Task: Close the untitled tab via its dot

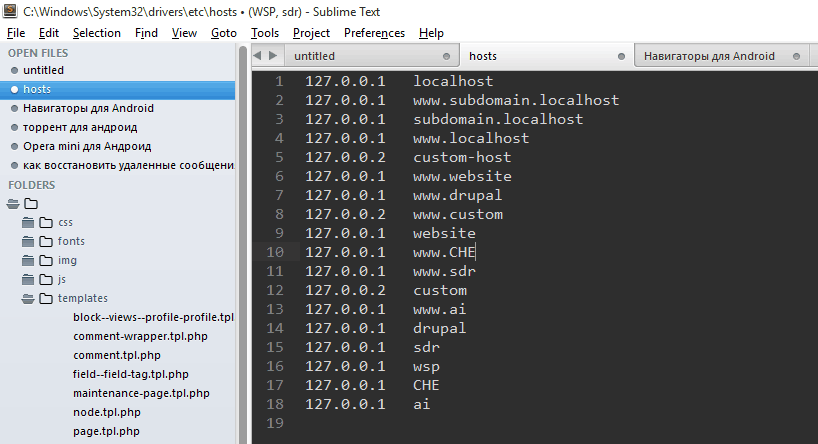Action: pyautogui.click(x=447, y=57)
